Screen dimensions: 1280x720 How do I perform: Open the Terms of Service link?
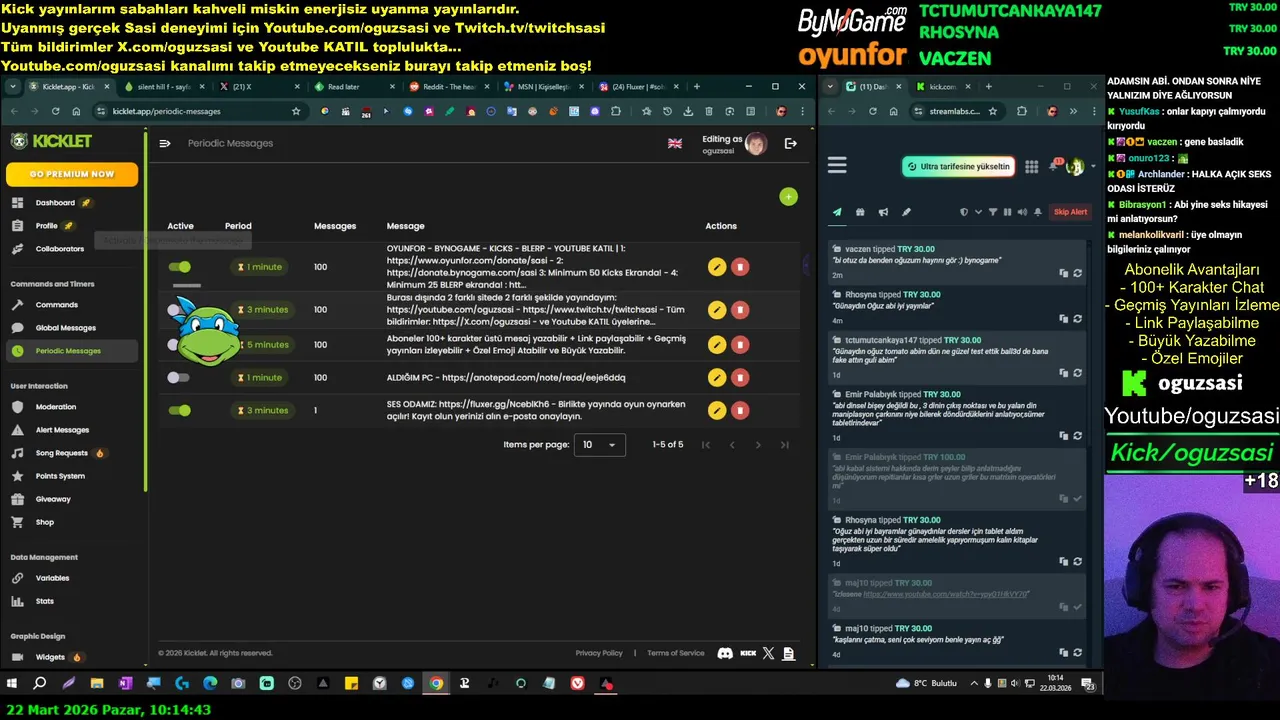676,653
